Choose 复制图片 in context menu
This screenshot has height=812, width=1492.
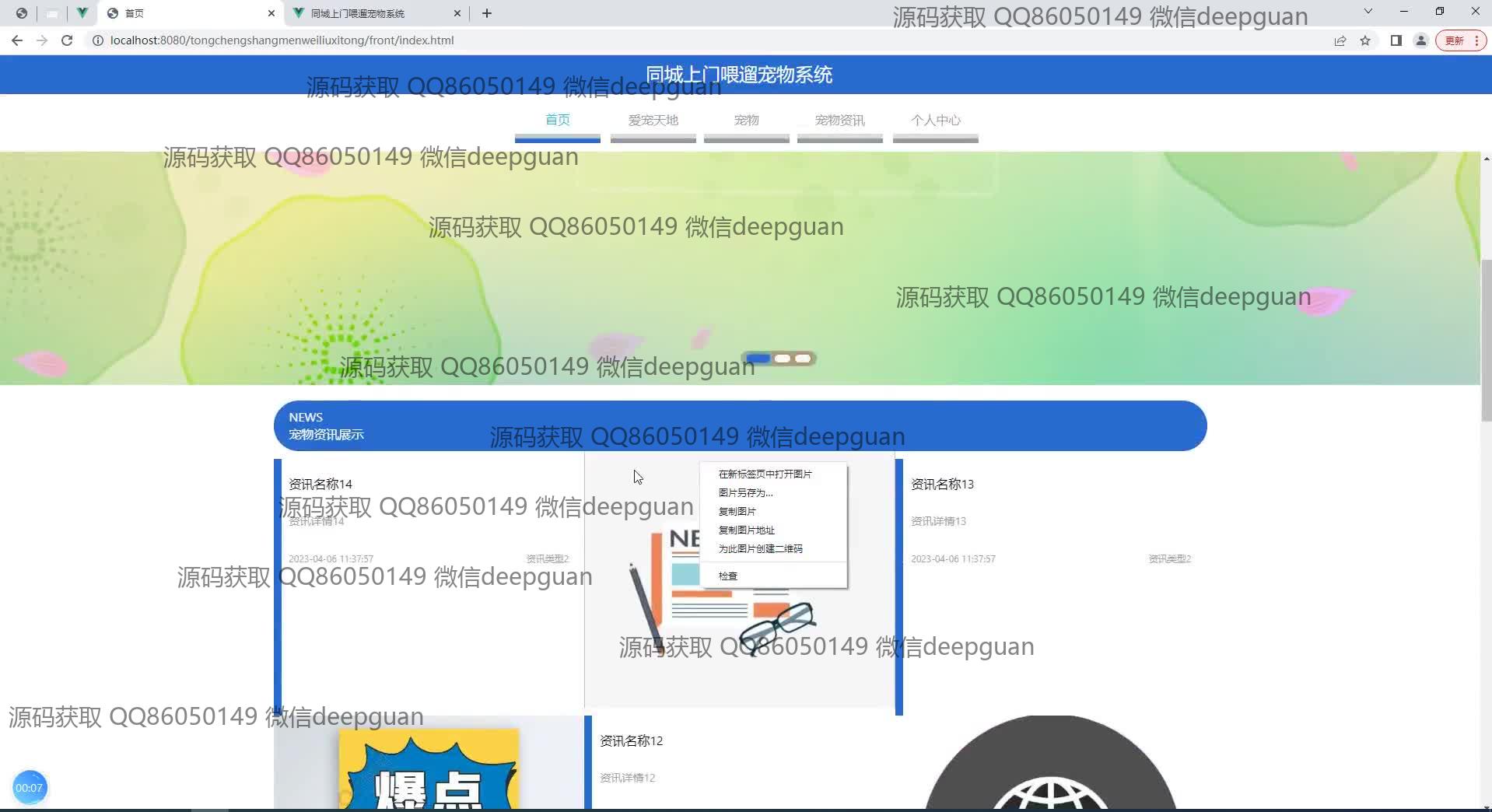coord(773,511)
